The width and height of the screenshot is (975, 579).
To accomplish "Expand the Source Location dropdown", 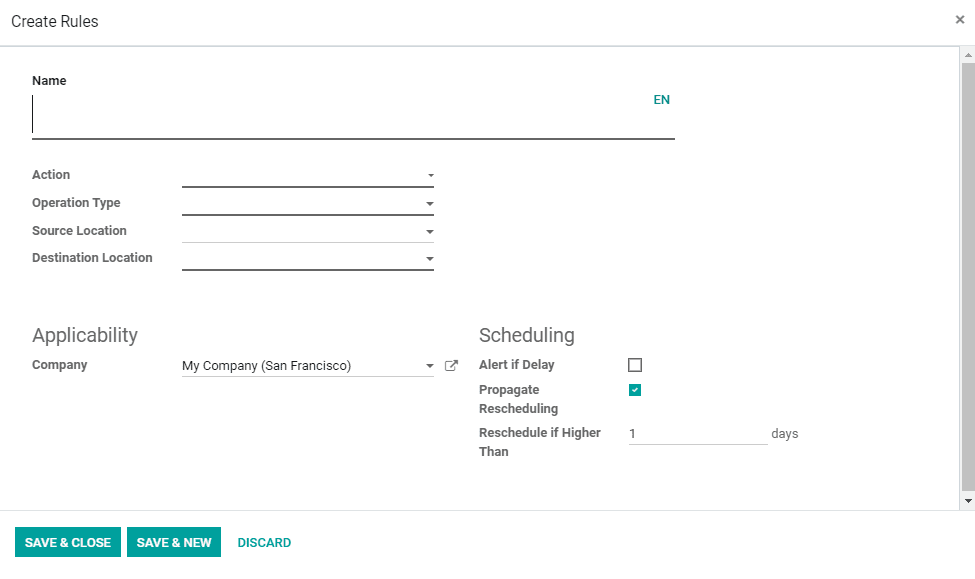I will coord(430,232).
